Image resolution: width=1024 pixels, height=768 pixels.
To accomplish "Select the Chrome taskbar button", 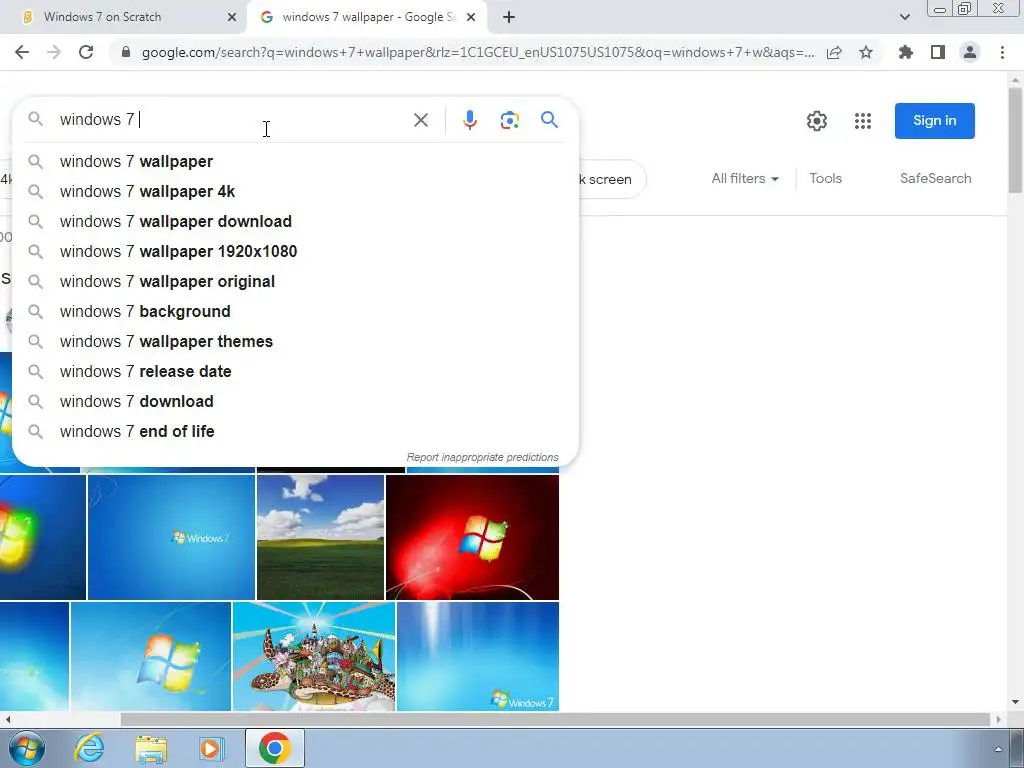I will click(x=275, y=748).
